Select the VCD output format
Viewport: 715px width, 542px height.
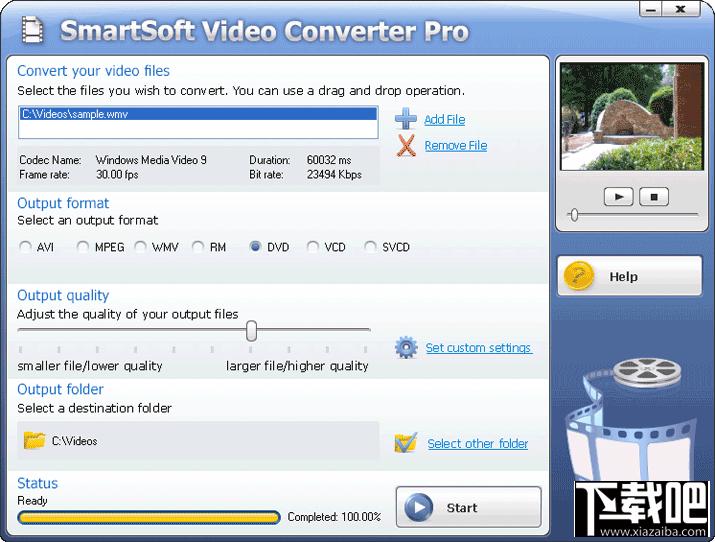point(312,247)
